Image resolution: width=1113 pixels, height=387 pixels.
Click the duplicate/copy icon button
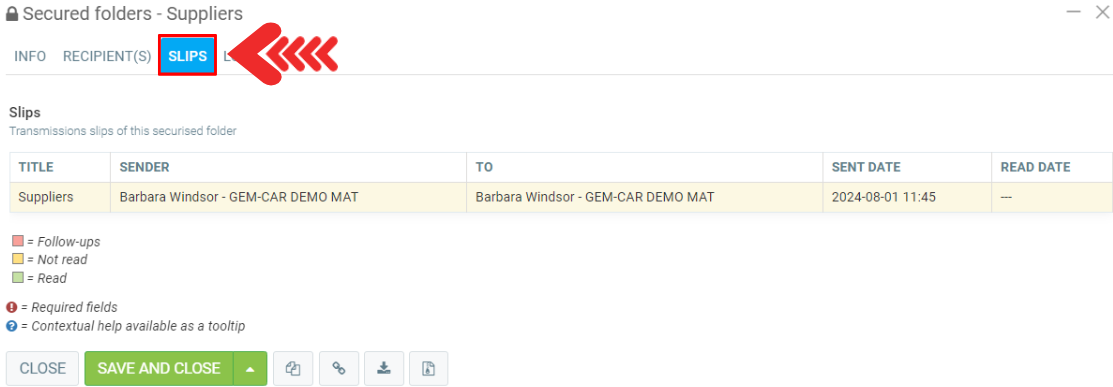point(293,369)
